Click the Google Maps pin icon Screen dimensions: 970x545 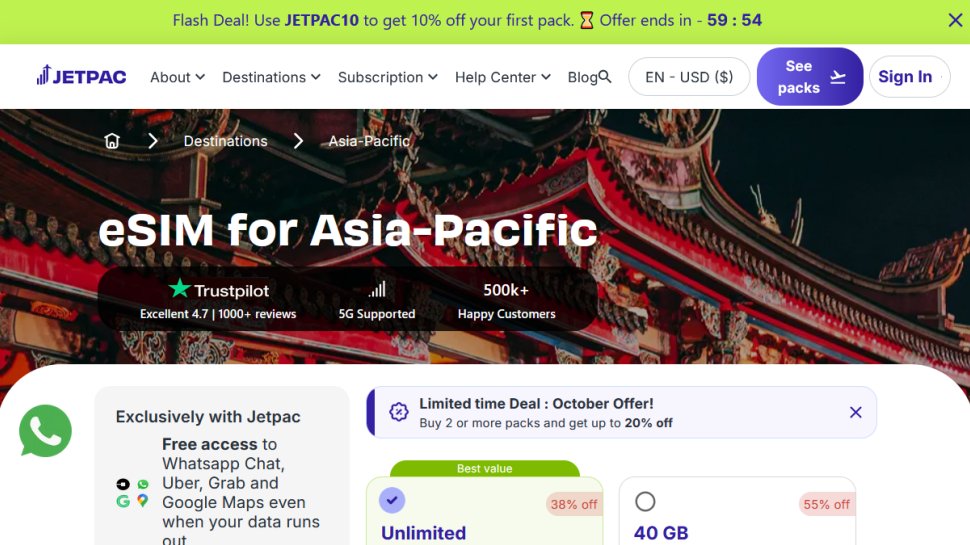click(143, 500)
